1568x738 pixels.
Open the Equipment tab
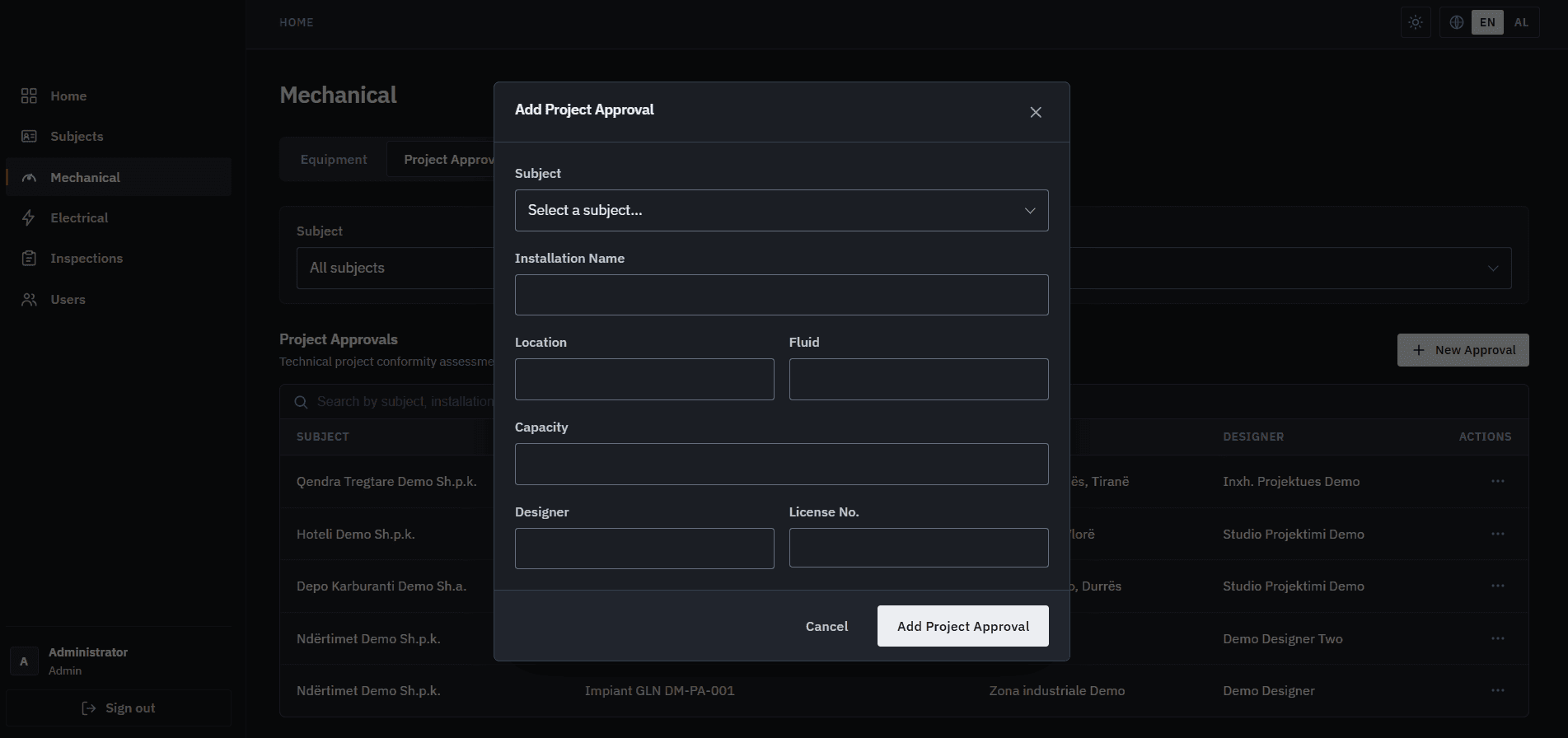(334, 160)
